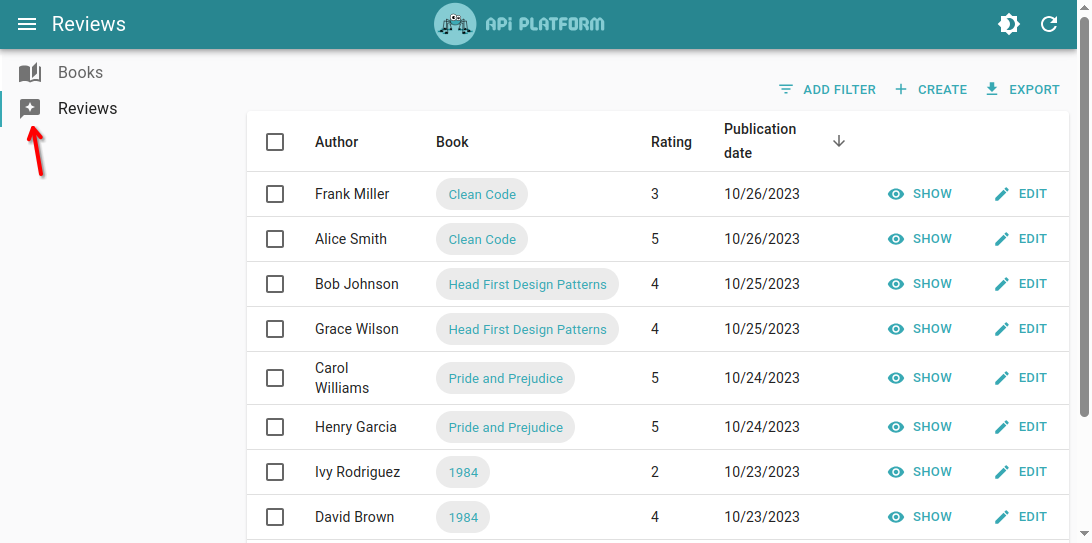The image size is (1092, 543).
Task: Open the hamburger menu icon
Action: (x=27, y=24)
